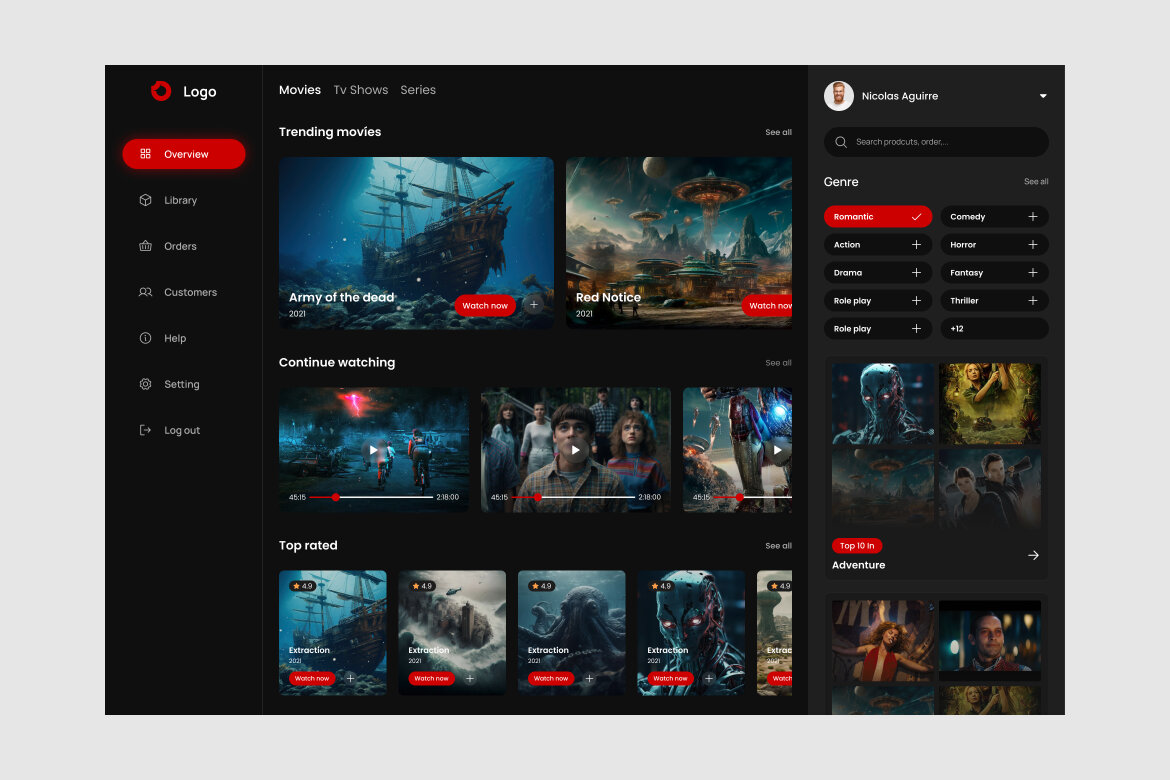This screenshot has width=1170, height=780.
Task: Open the Help sidebar item
Action: (163, 338)
